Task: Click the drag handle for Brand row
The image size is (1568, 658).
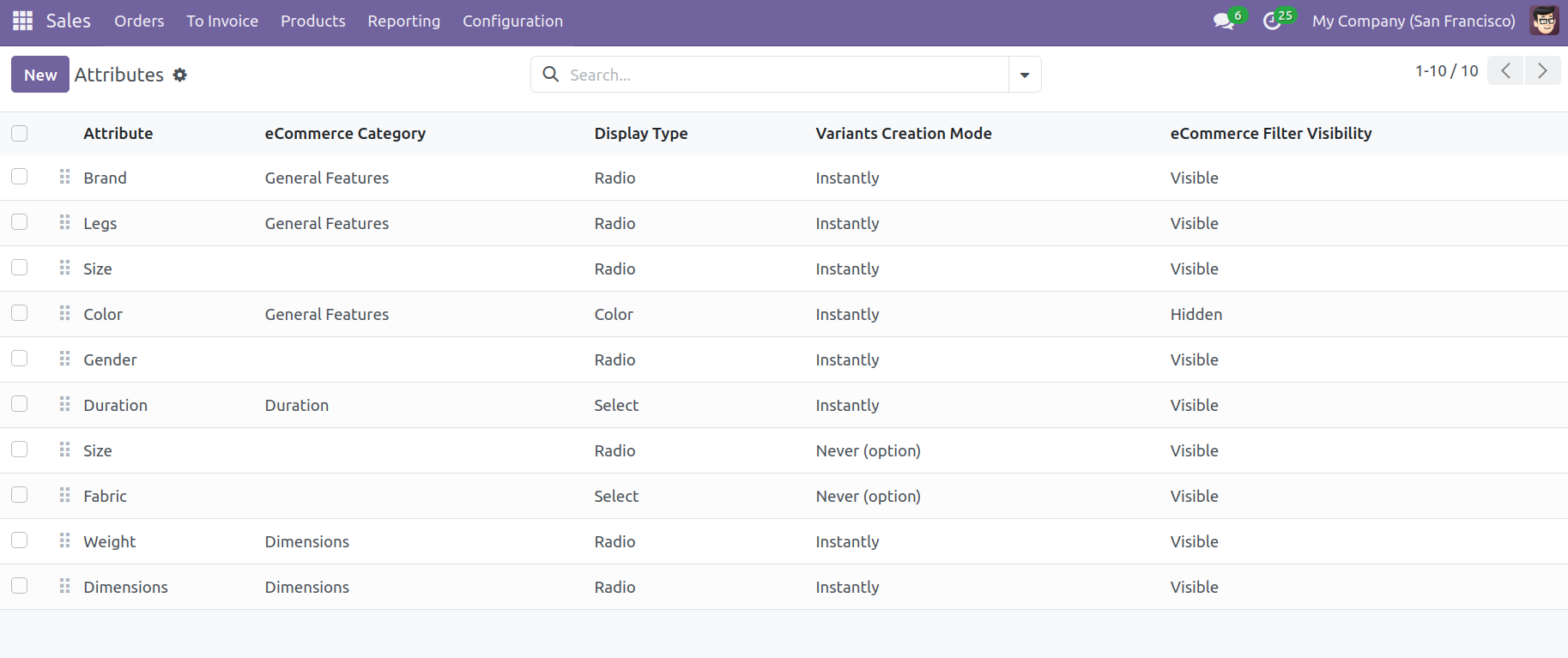Action: coord(64,177)
